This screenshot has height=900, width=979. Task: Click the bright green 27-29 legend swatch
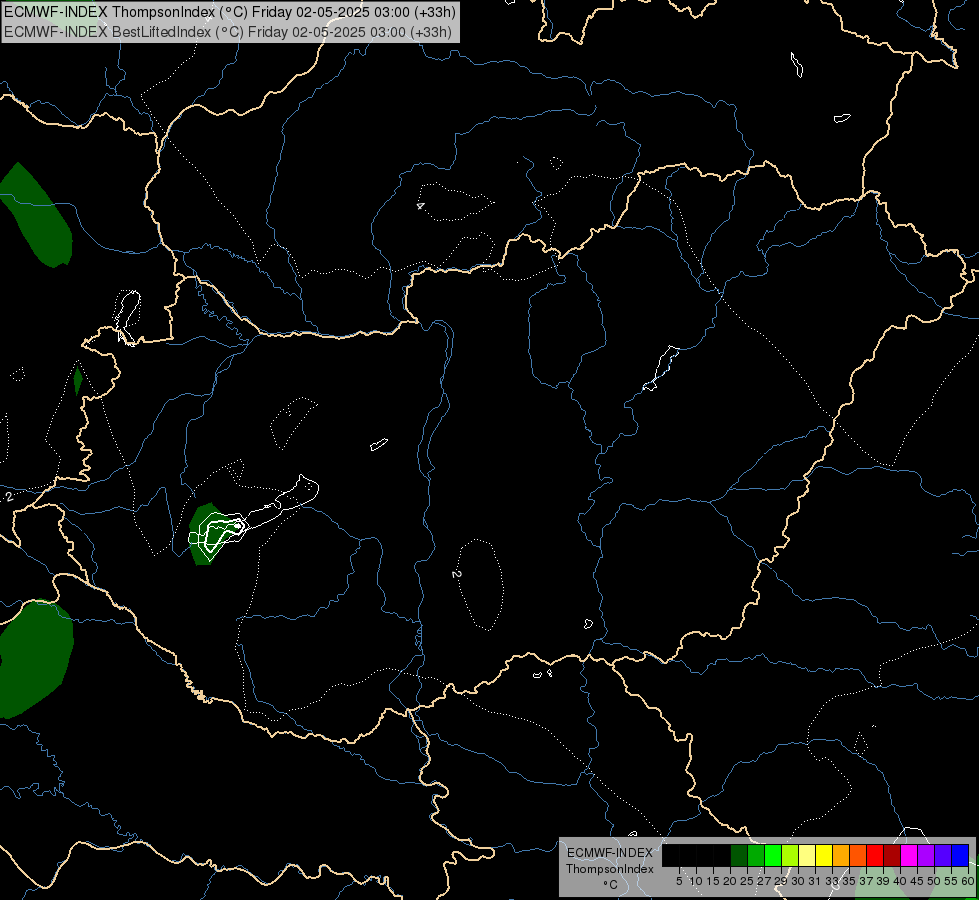tap(772, 855)
